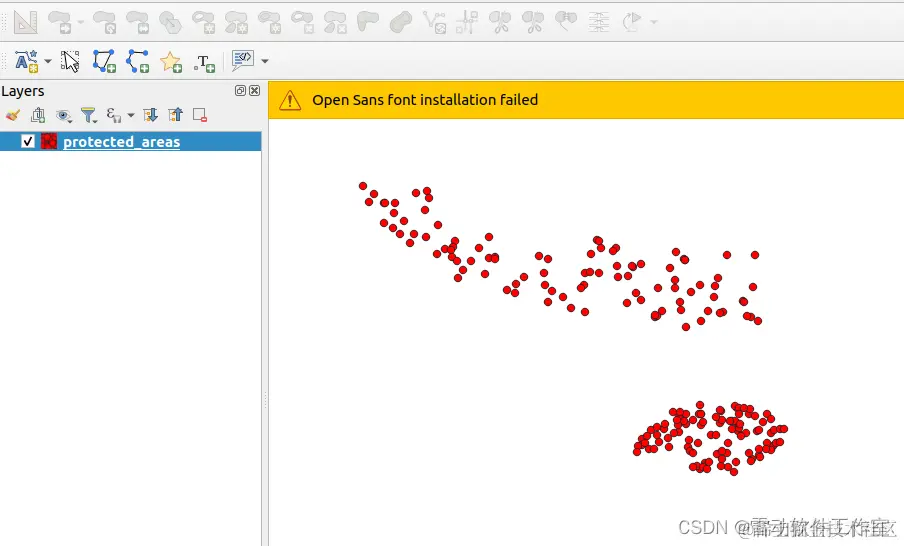The width and height of the screenshot is (904, 546).
Task: Select the Split Features scissors tool
Action: [500, 22]
